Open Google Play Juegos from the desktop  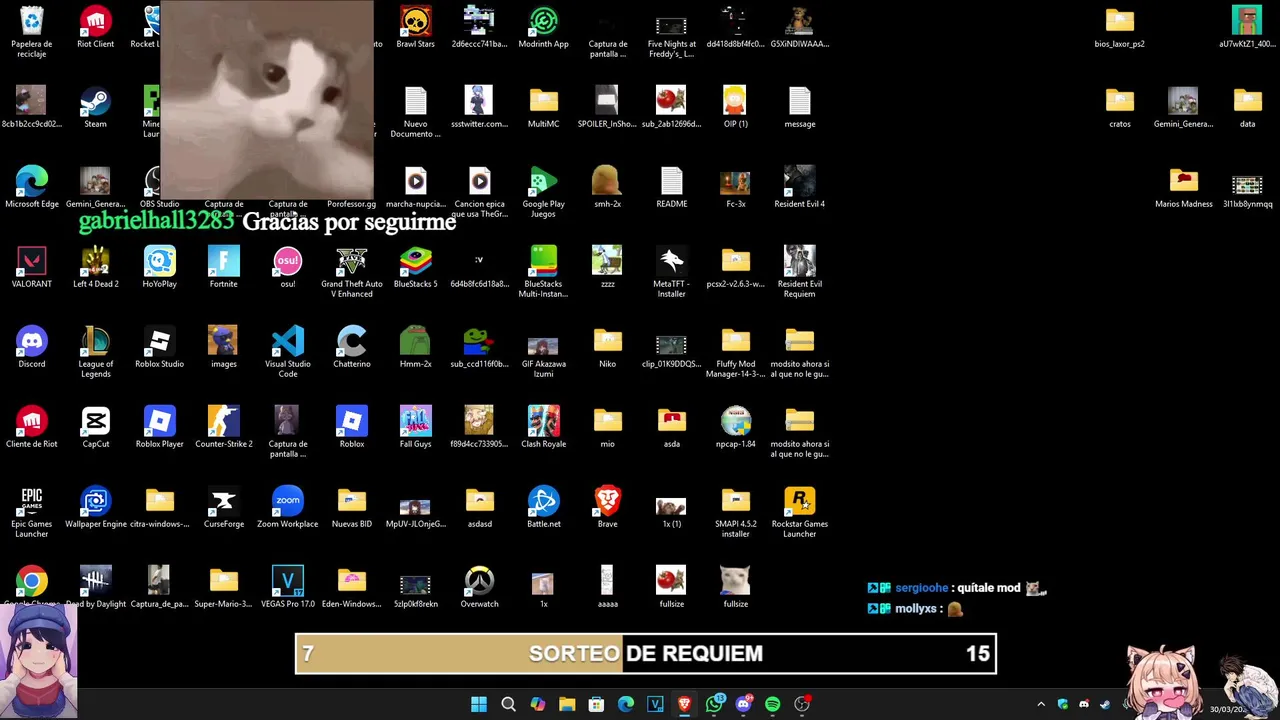coord(544,192)
